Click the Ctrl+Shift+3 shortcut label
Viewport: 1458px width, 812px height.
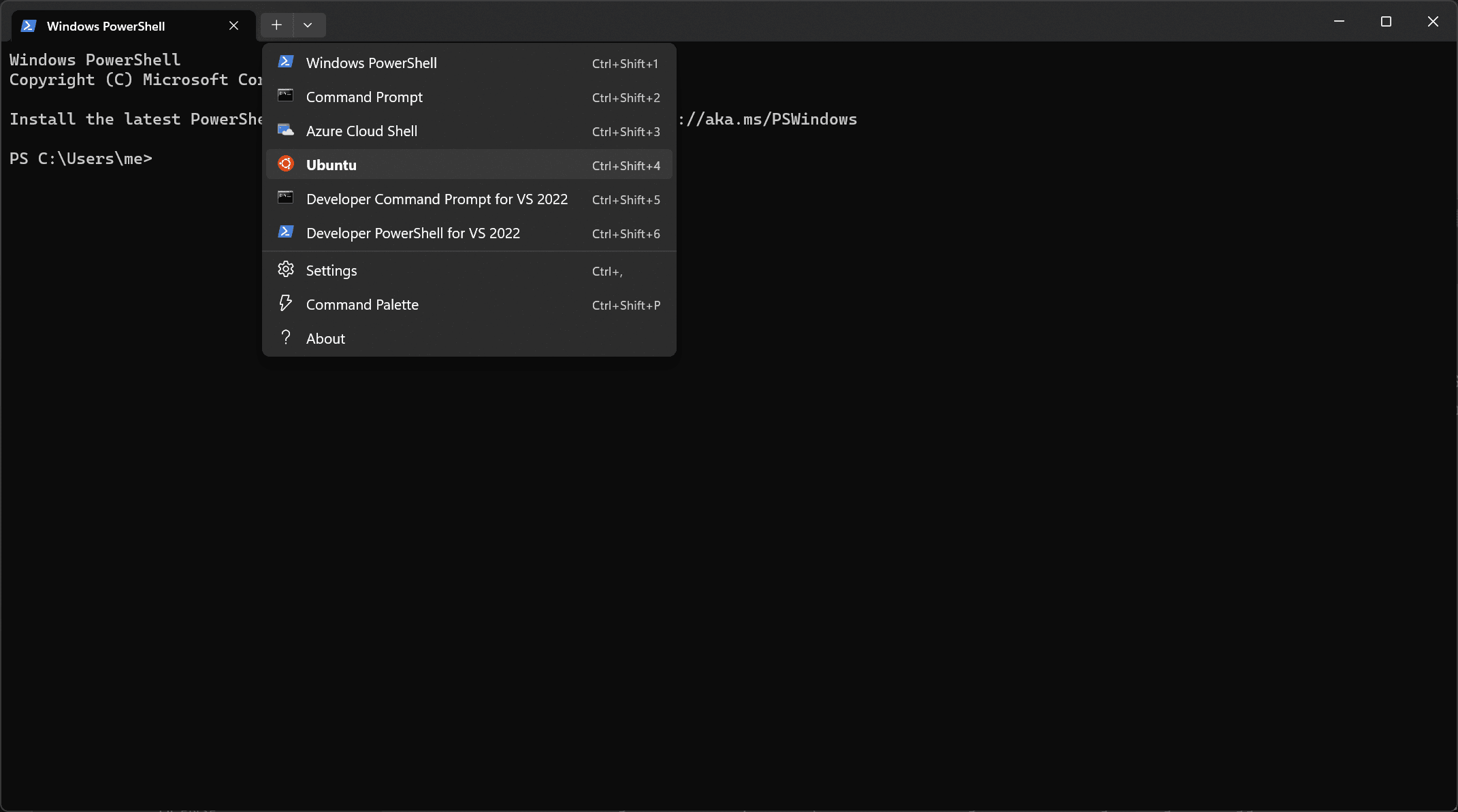point(626,132)
